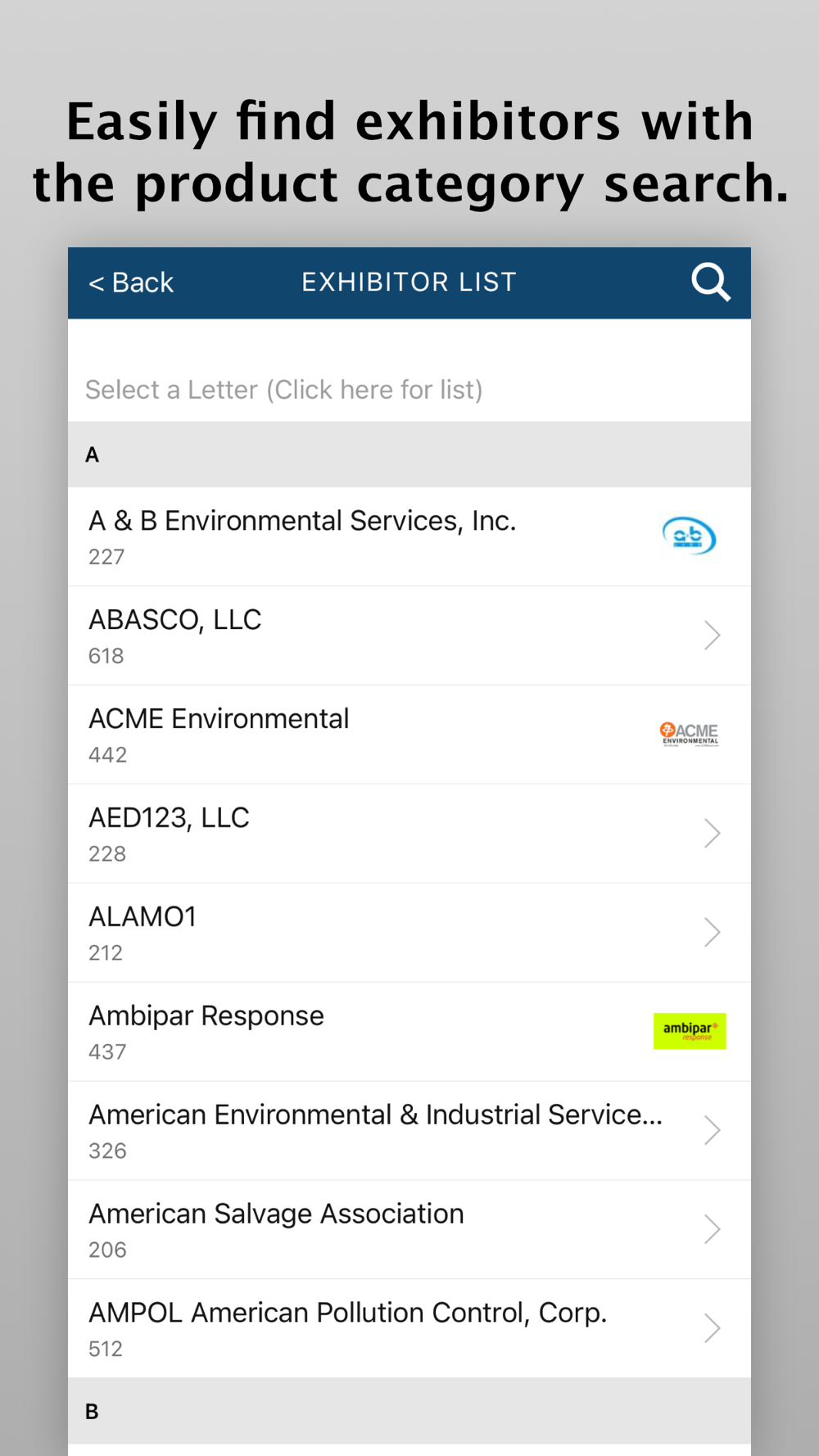
Task: Select A & B Environmental Services, Inc.
Action: pyautogui.click(x=302, y=521)
